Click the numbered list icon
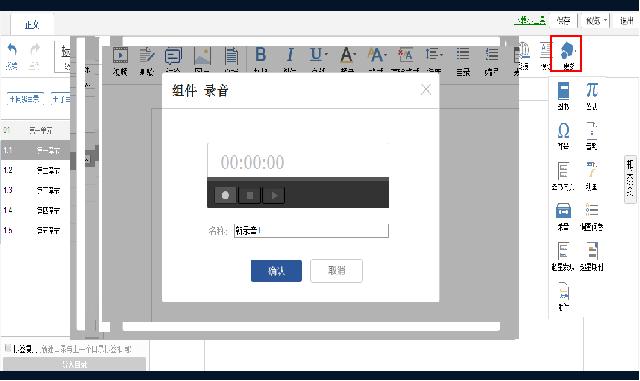 point(491,54)
